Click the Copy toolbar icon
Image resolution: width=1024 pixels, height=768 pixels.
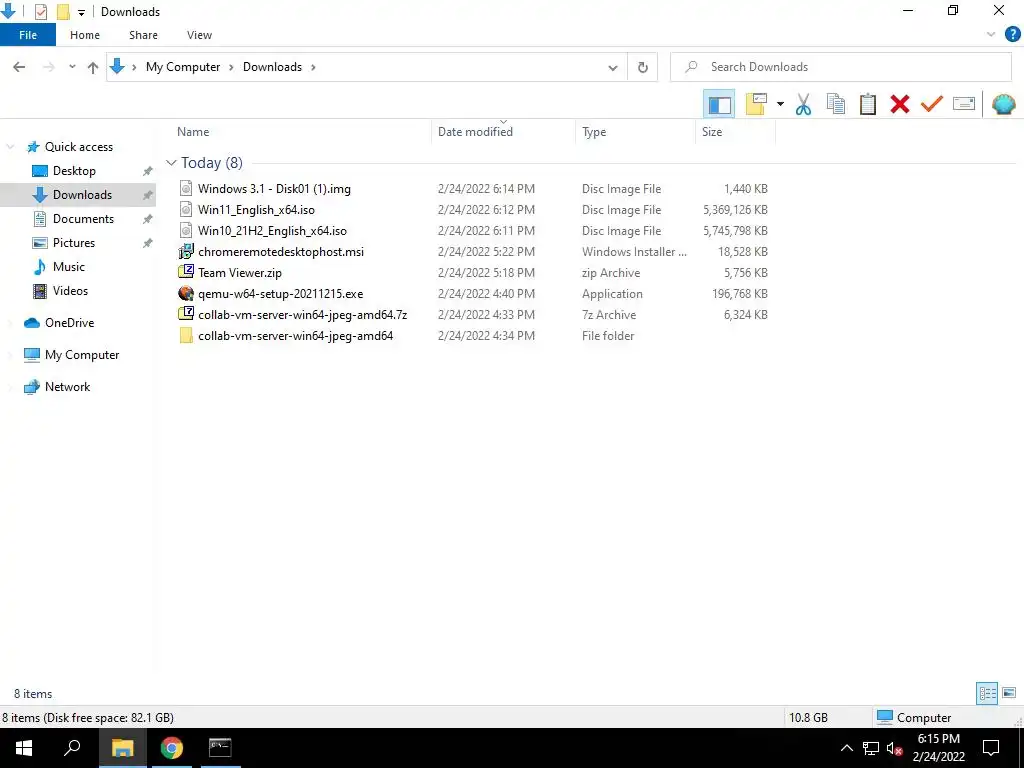click(835, 104)
